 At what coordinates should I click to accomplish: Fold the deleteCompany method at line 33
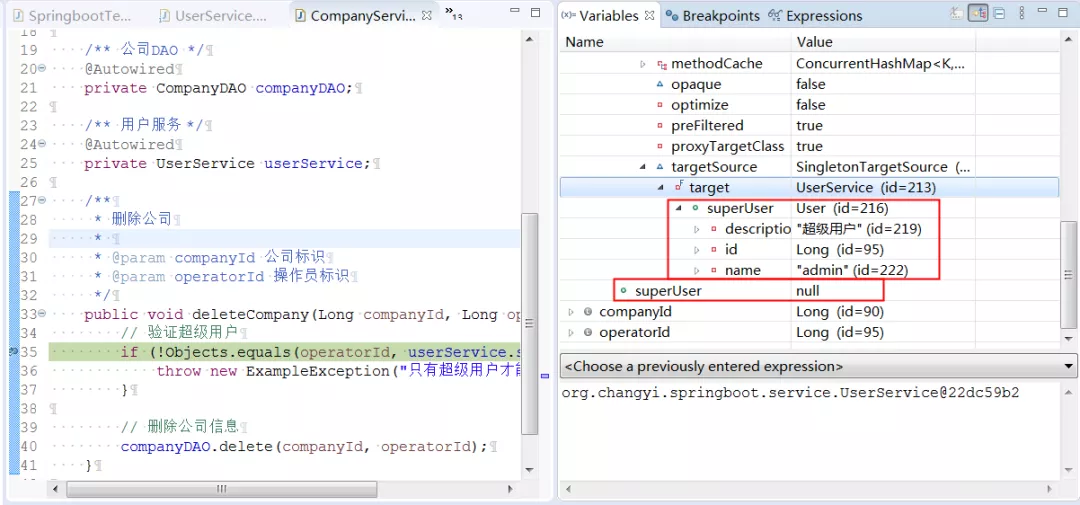coord(42,314)
